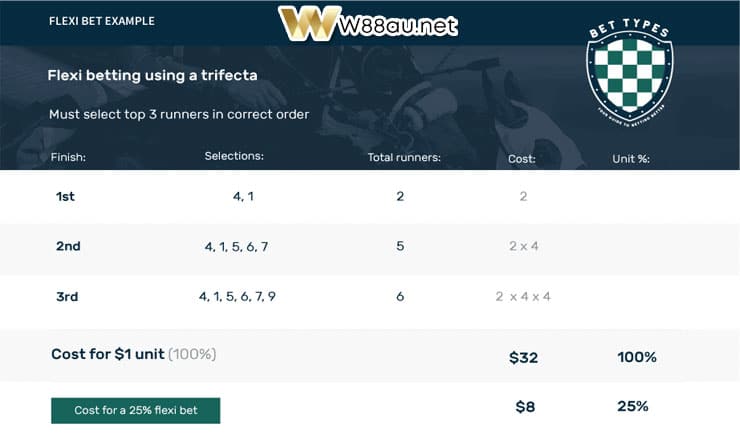Screen dimensions: 740x435
Task: Click the Cost column header
Action: click(x=522, y=159)
